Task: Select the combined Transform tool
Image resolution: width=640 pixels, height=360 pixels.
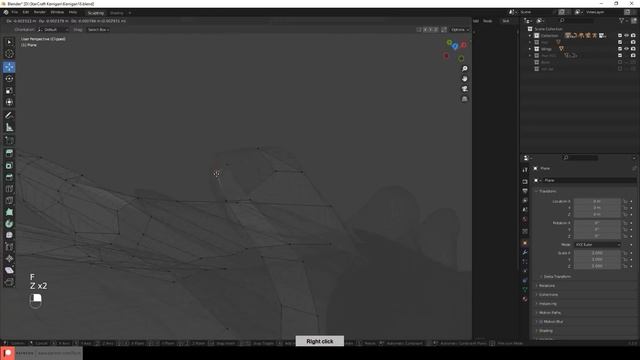Action: tap(9, 102)
